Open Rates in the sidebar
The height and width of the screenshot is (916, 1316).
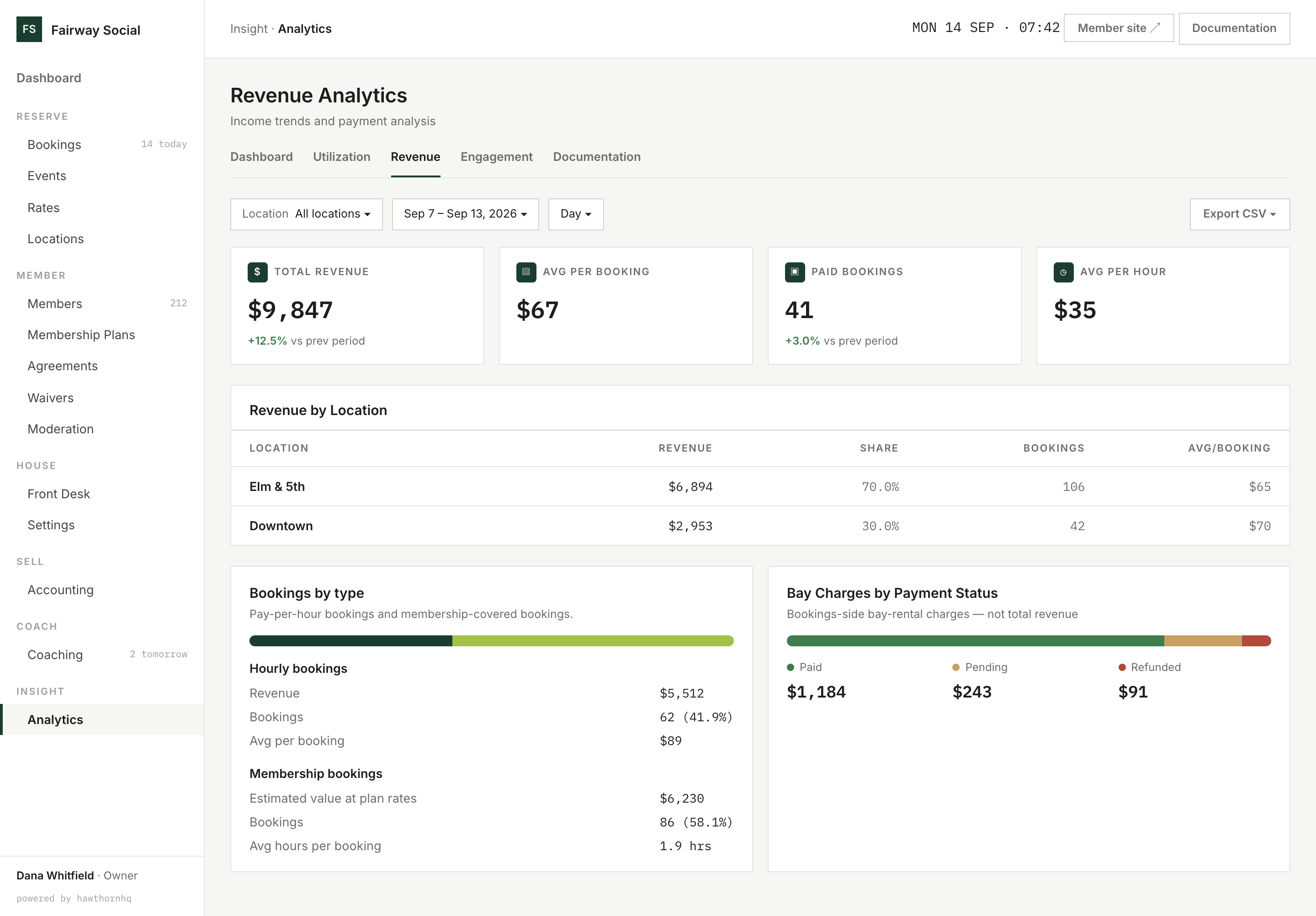pyautogui.click(x=102, y=208)
